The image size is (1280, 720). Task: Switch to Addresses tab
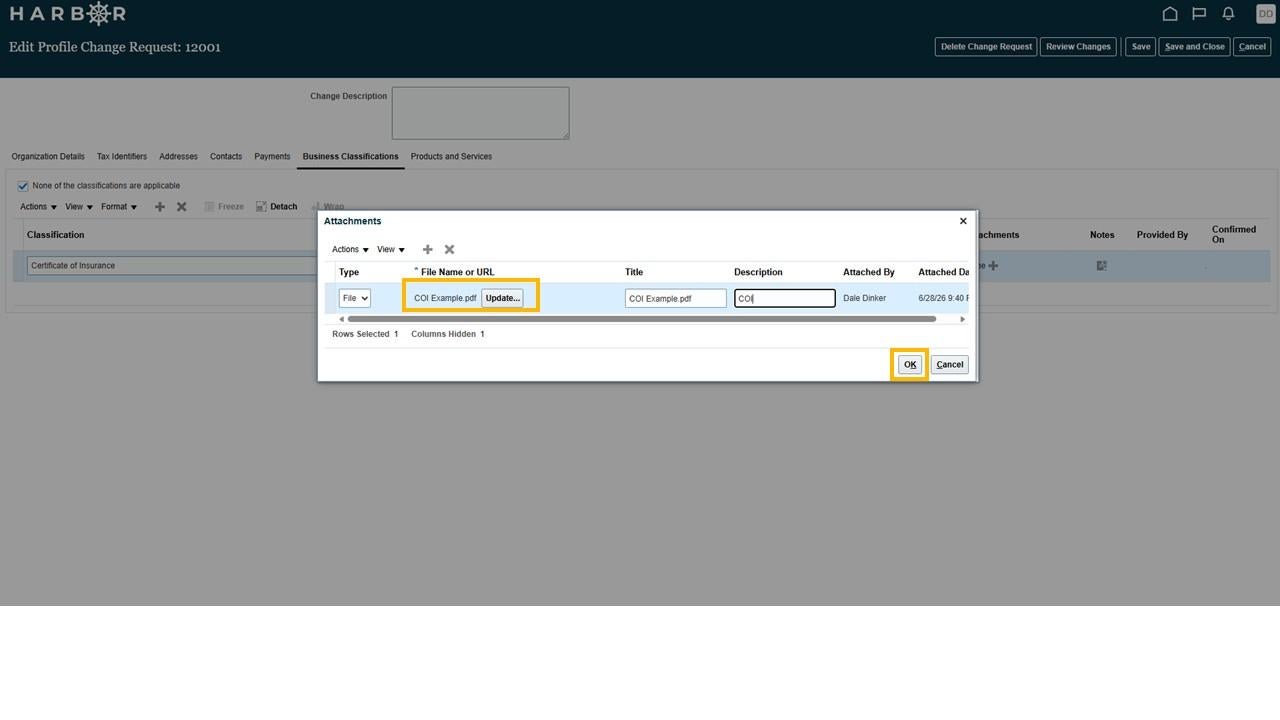(178, 157)
